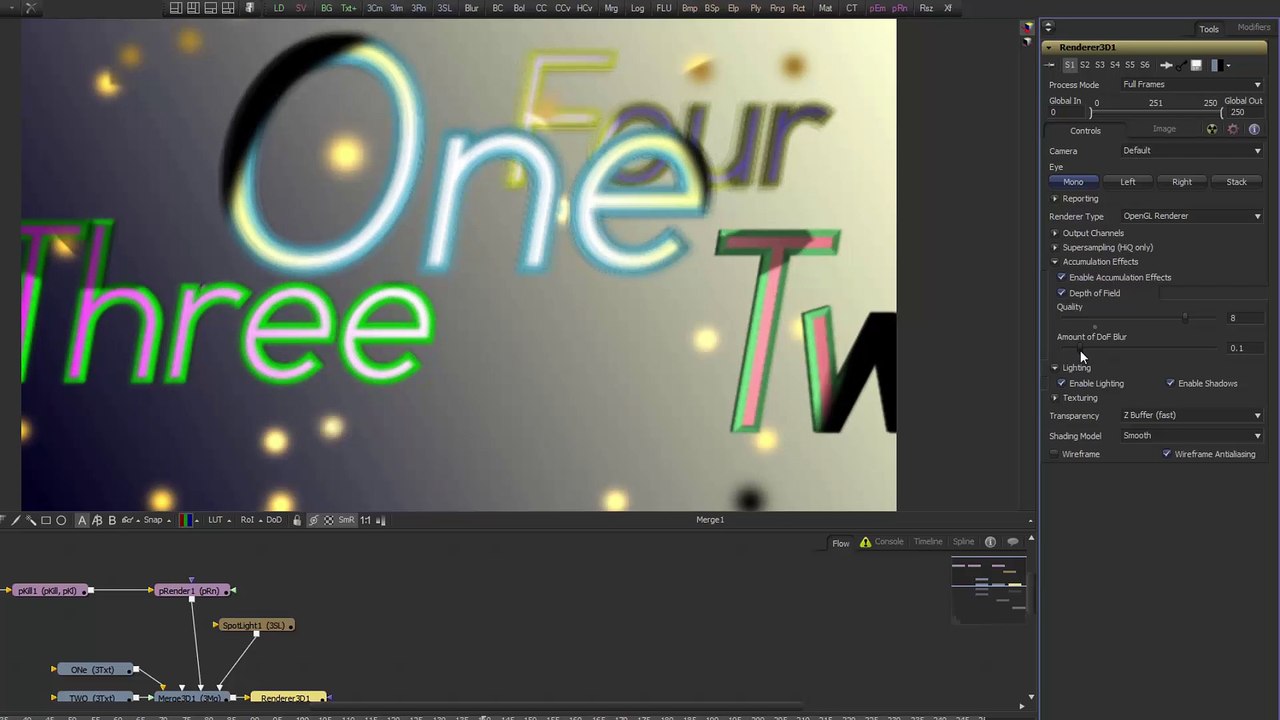Screen dimensions: 1280x720
Task: Click the SV saver toolbar button
Action: coord(301,8)
